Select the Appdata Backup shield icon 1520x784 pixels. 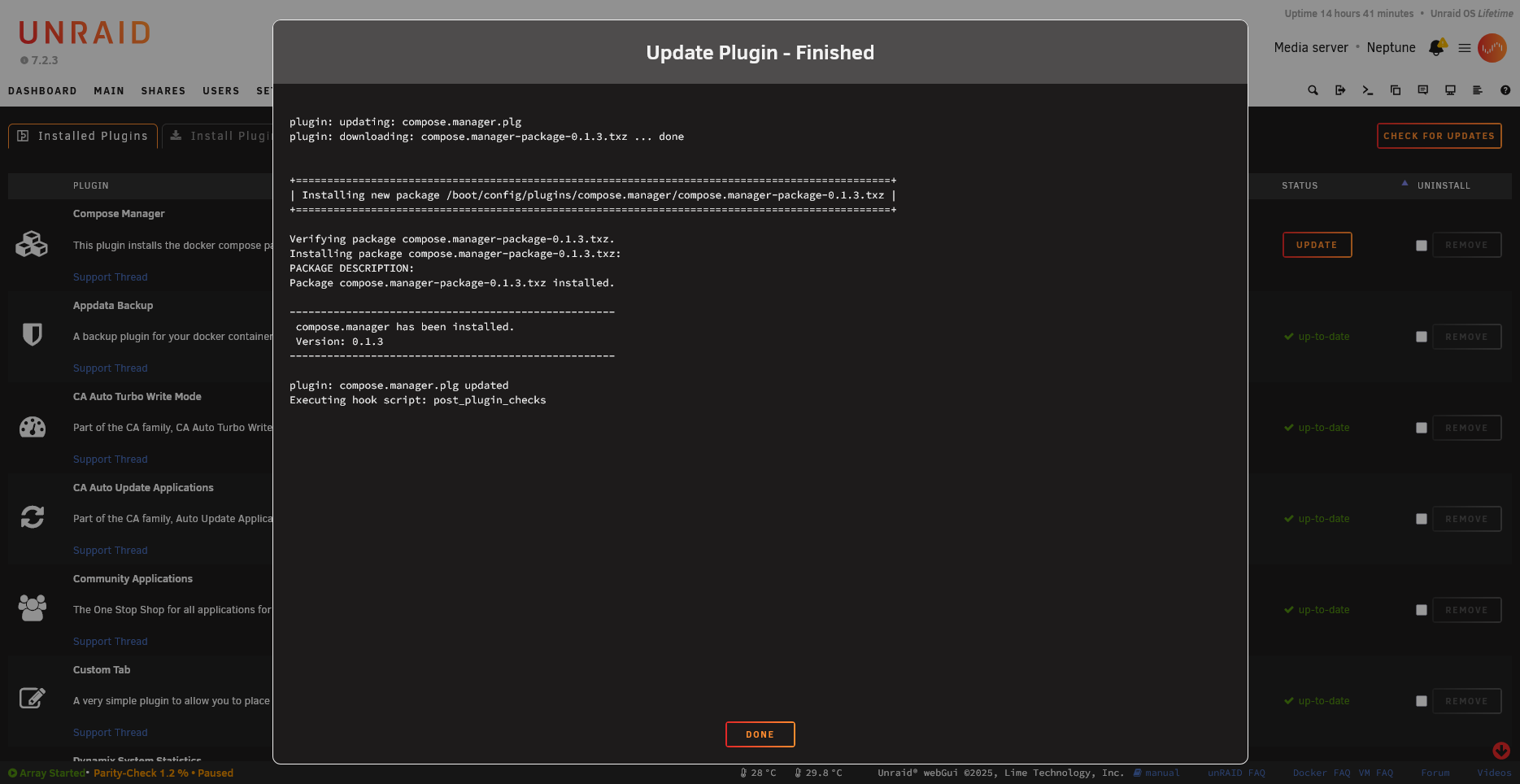(x=33, y=335)
